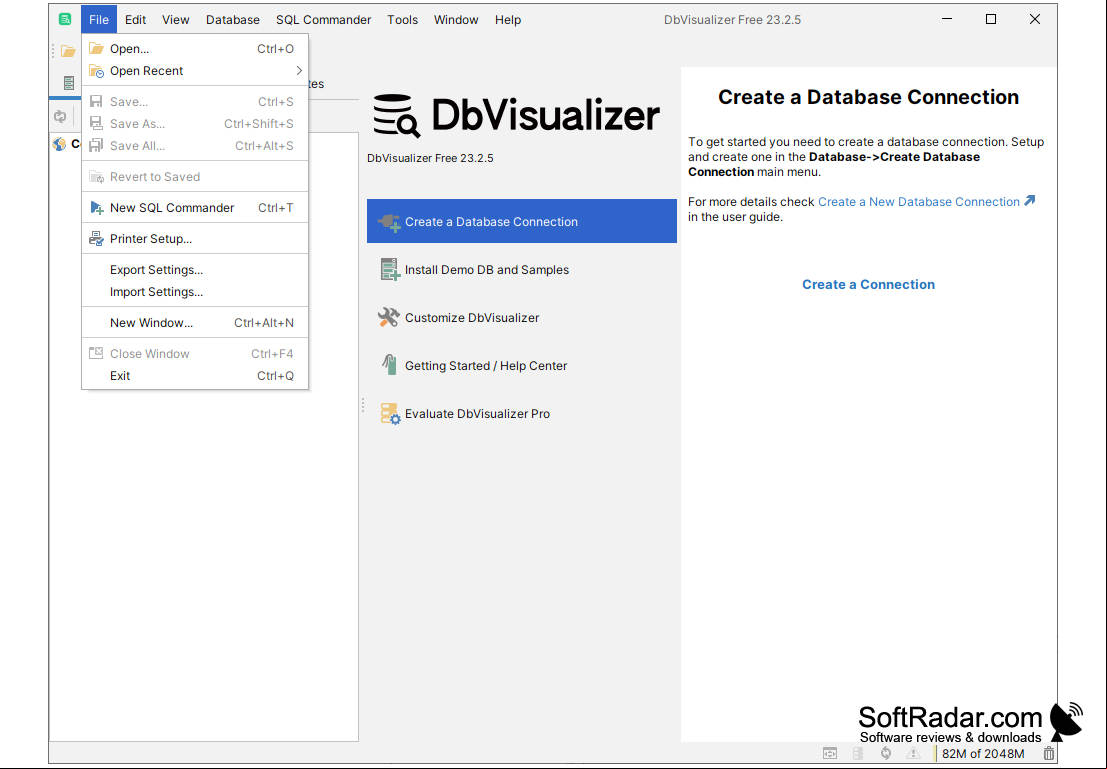Click the Install Demo DB server icon

coord(389,270)
